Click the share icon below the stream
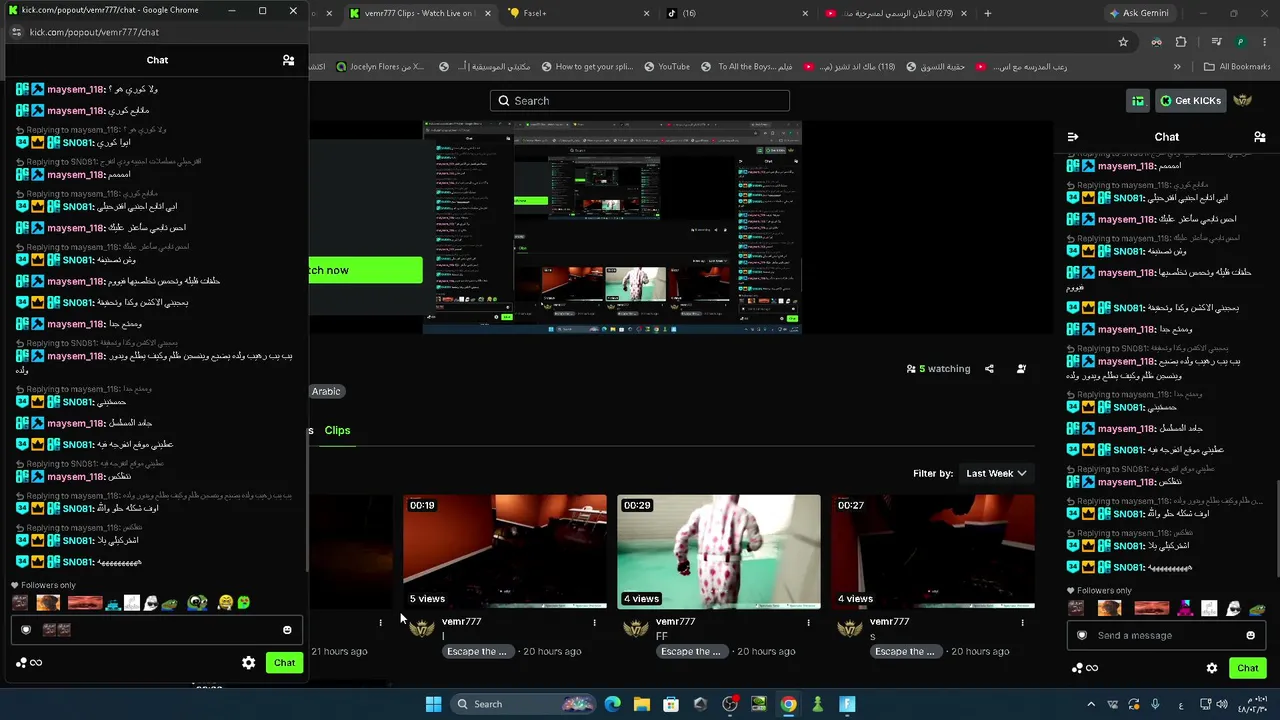The width and height of the screenshot is (1280, 720). click(x=989, y=369)
